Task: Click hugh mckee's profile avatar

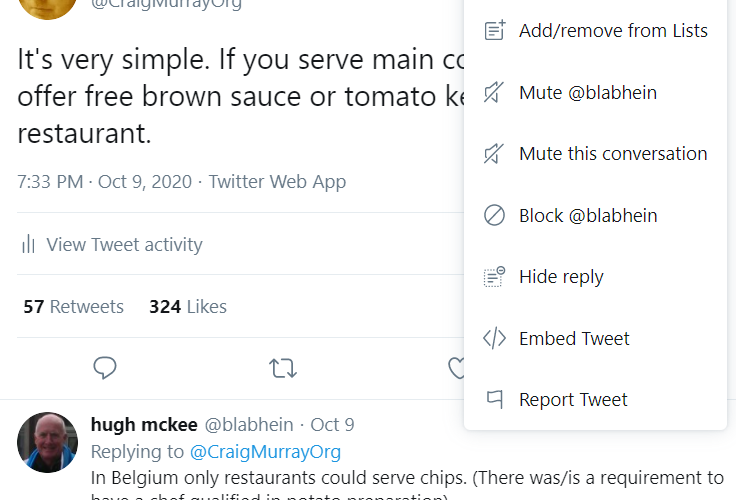Action: pyautogui.click(x=47, y=441)
